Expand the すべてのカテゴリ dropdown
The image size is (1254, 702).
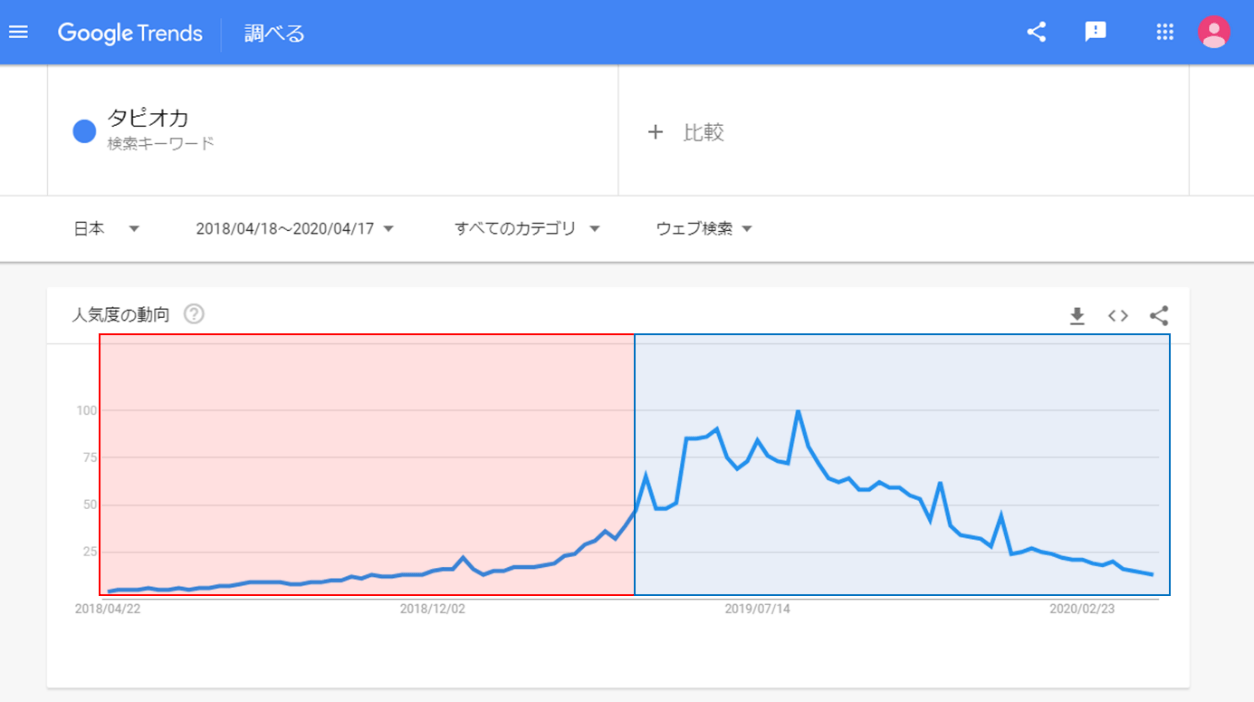point(527,229)
